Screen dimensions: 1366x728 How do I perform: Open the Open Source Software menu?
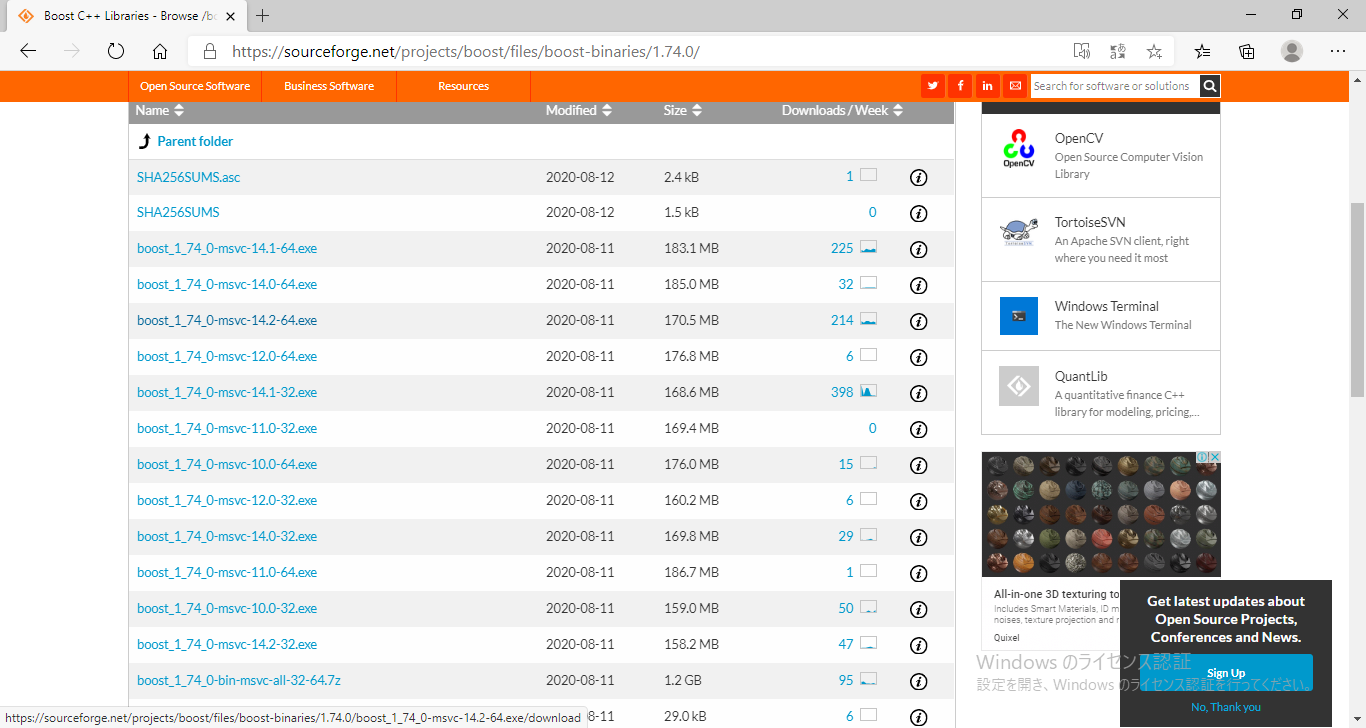(195, 86)
